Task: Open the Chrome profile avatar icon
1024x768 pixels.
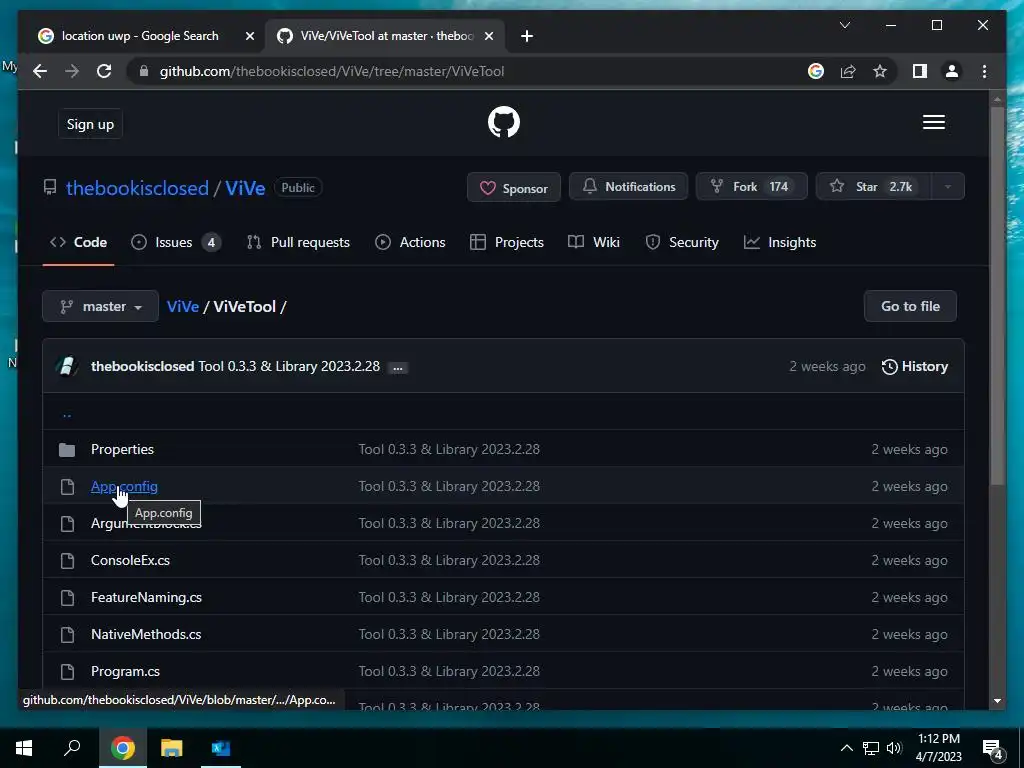Action: point(952,71)
